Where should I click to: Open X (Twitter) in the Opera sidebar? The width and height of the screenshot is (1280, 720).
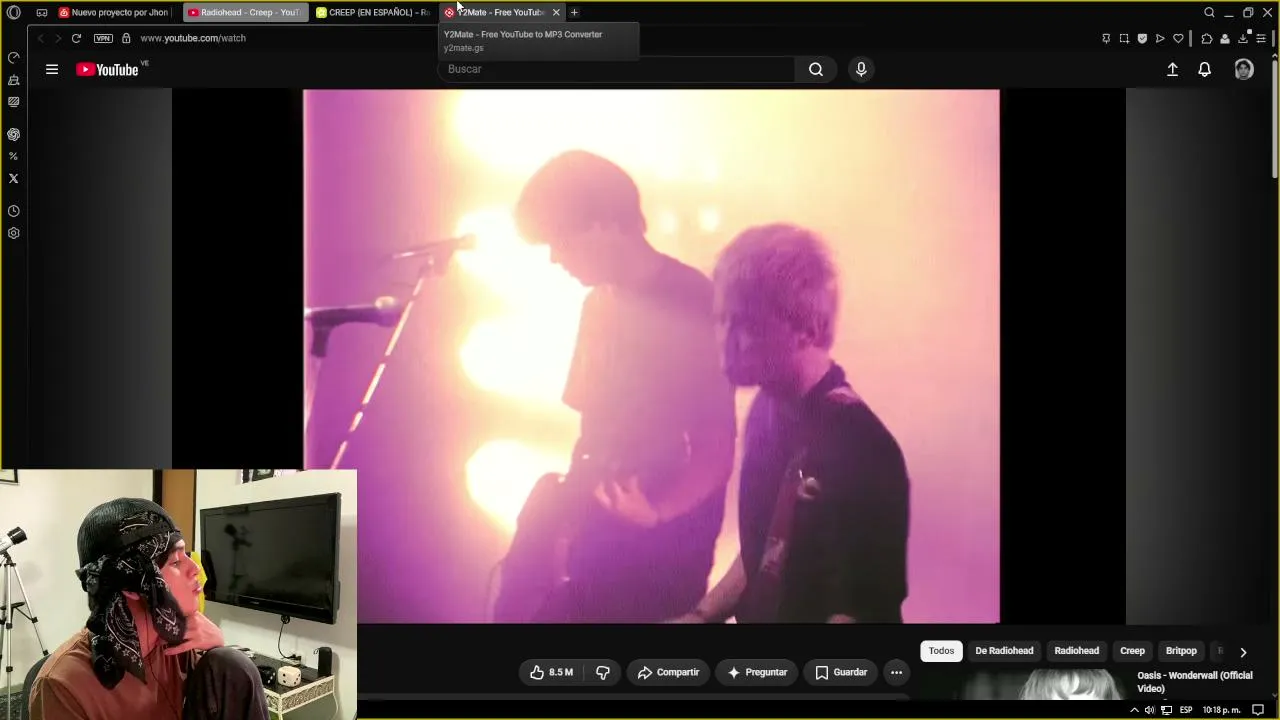click(14, 178)
